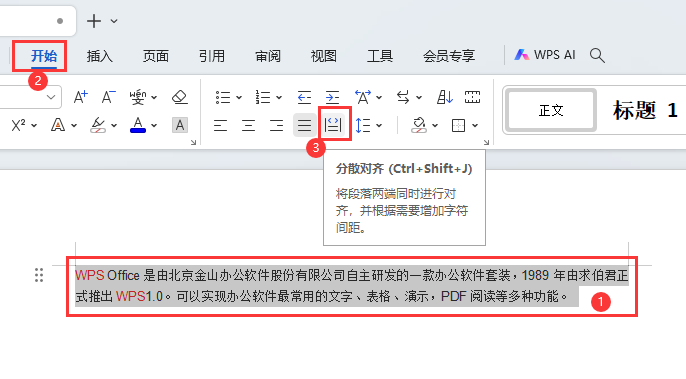The height and width of the screenshot is (379, 686).
Task: Switch to 引用 tab
Action: 212,56
